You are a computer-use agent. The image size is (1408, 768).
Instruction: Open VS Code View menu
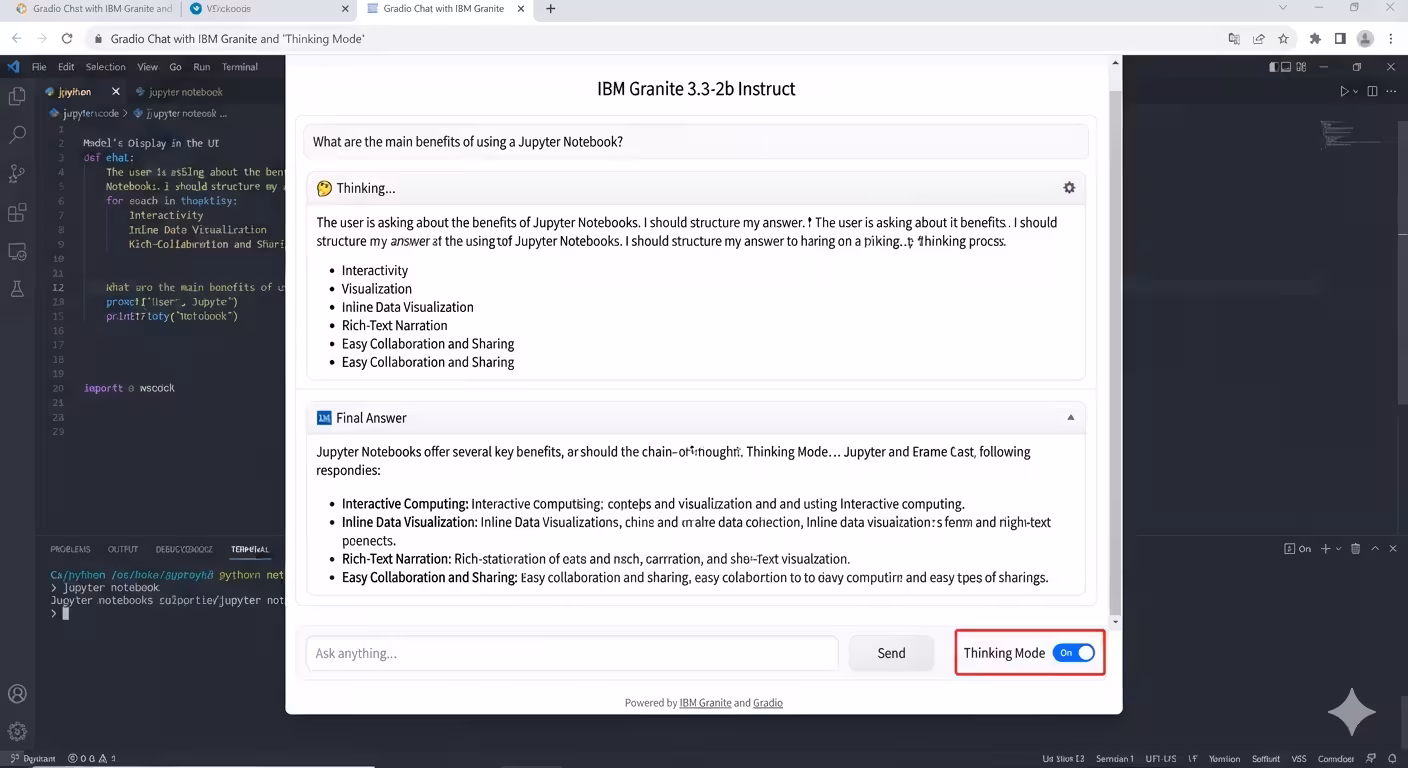pos(147,67)
